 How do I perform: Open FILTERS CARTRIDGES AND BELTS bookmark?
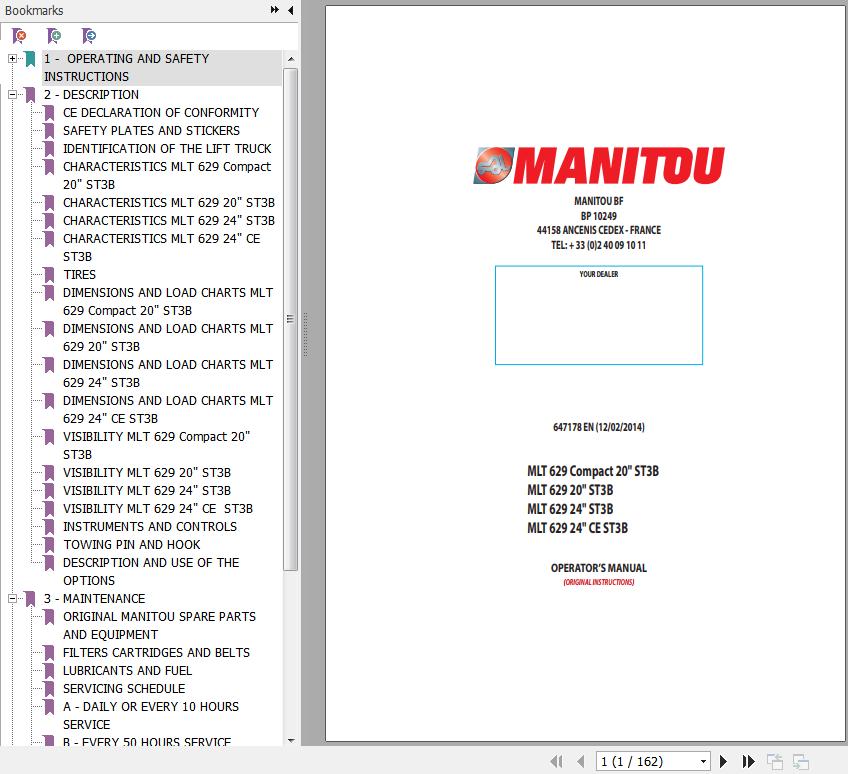click(x=156, y=653)
